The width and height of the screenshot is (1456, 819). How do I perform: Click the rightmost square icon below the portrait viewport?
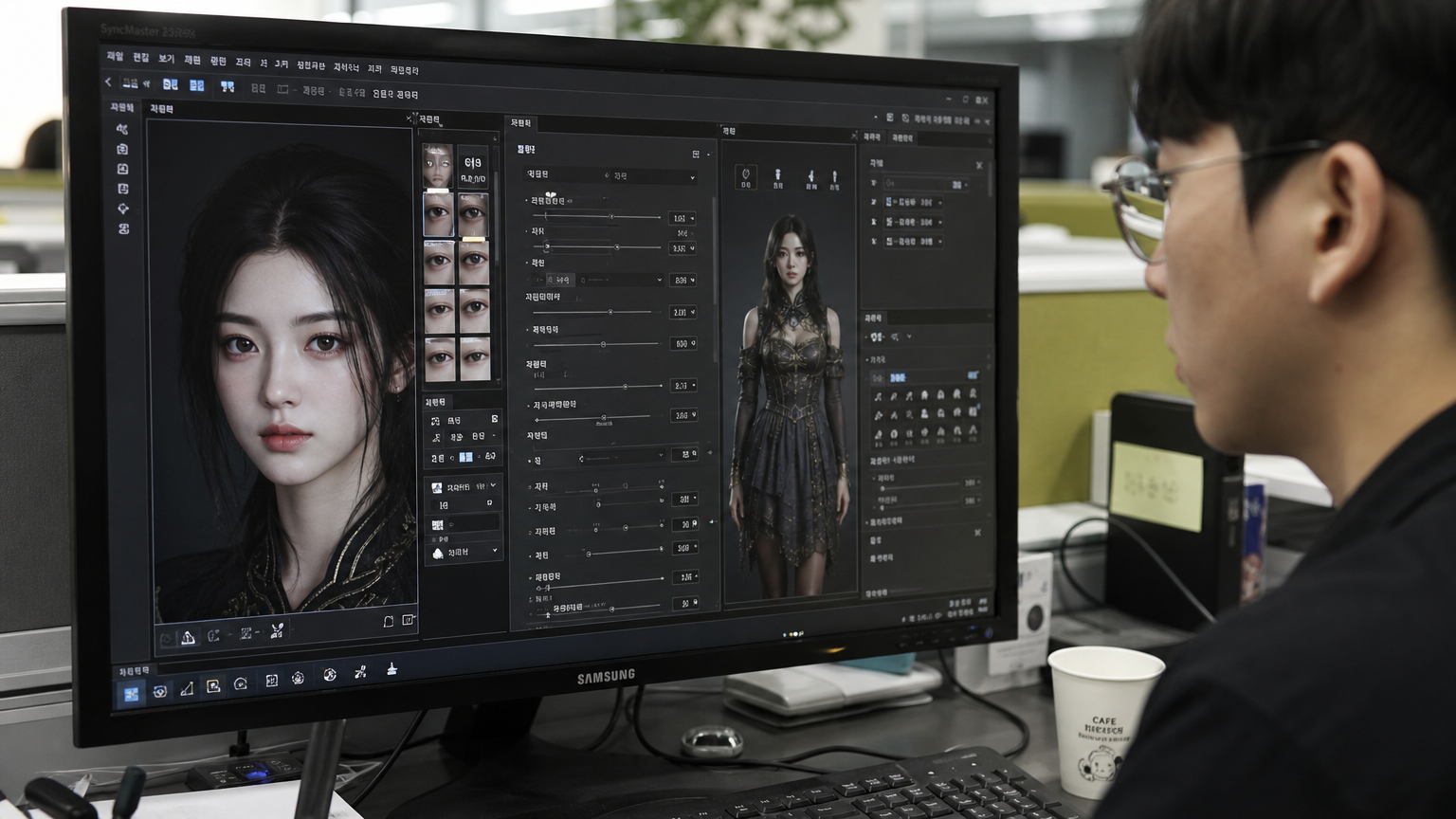click(409, 621)
